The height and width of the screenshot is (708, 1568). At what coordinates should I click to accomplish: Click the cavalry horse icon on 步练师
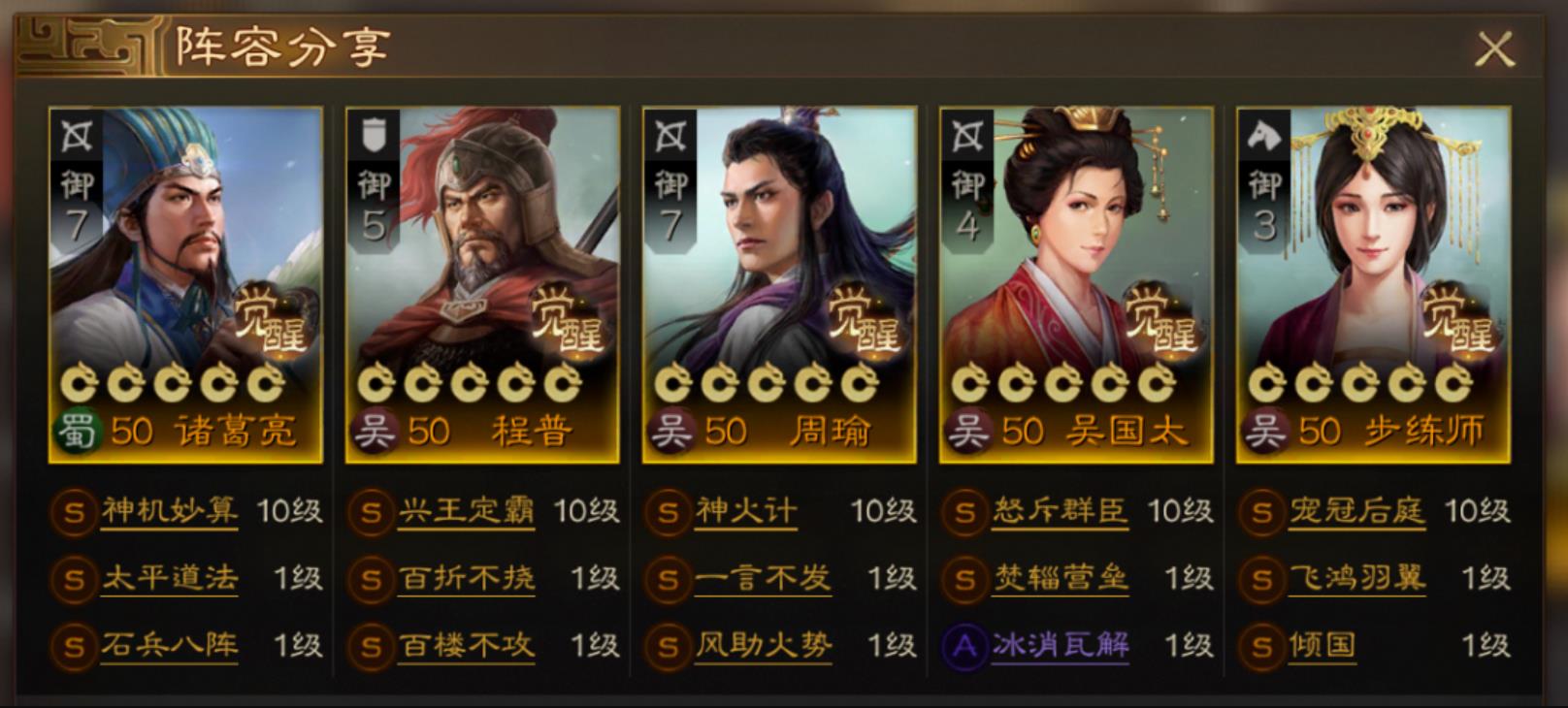(x=1264, y=136)
